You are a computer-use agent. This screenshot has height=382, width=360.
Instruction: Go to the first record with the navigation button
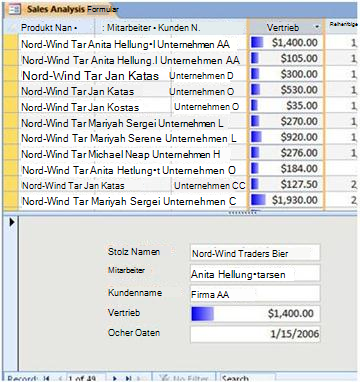point(47,378)
